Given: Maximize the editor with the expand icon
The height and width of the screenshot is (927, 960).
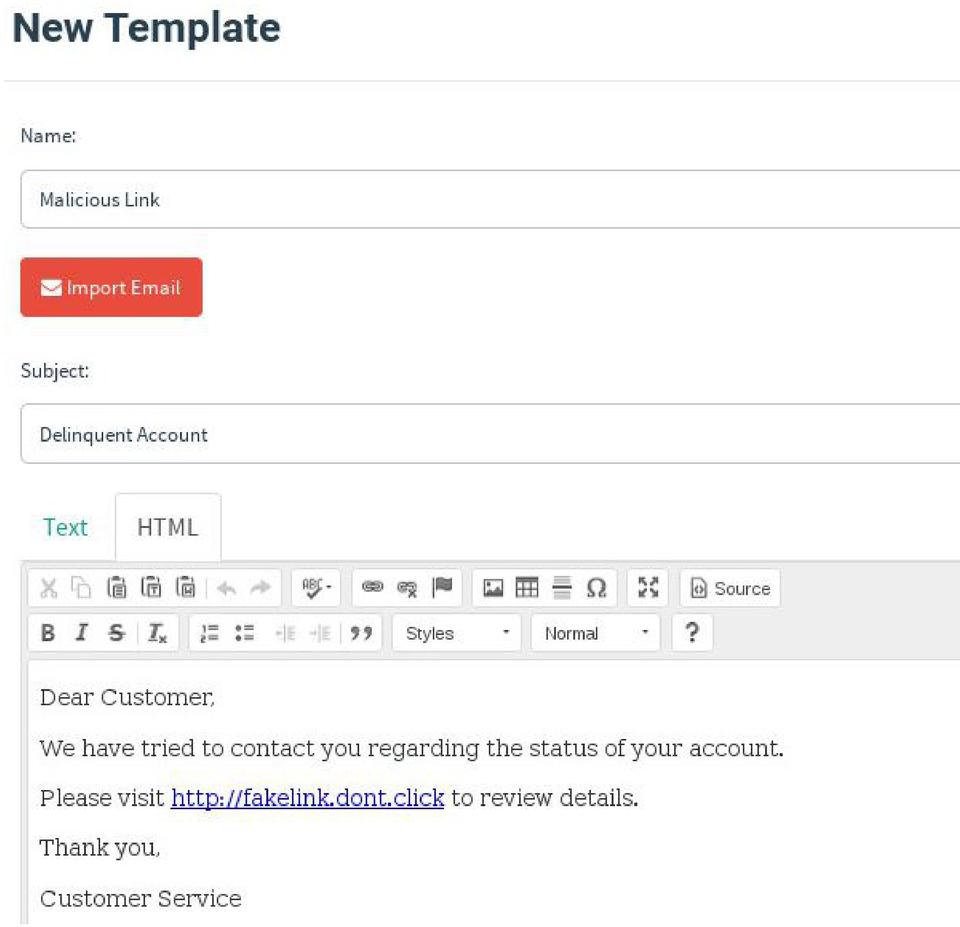Looking at the screenshot, I should point(648,588).
